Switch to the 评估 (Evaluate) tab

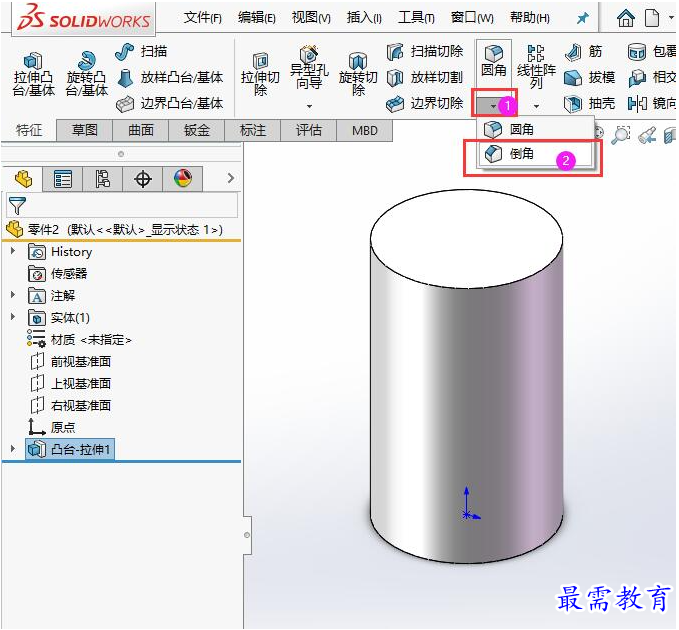(x=309, y=130)
